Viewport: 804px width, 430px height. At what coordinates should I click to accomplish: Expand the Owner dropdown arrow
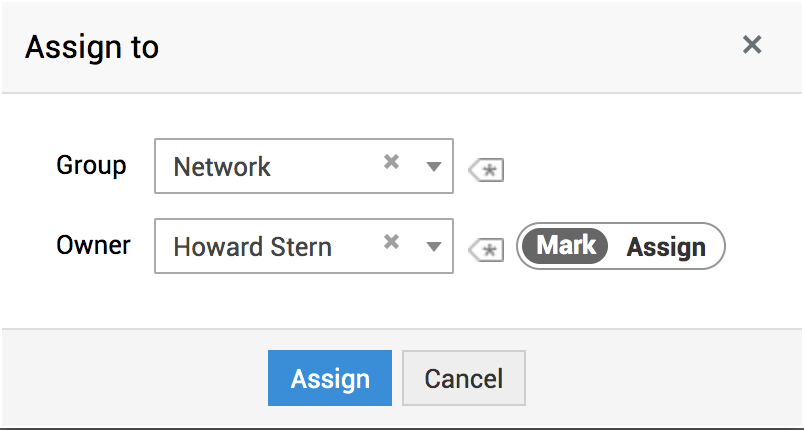click(x=434, y=246)
